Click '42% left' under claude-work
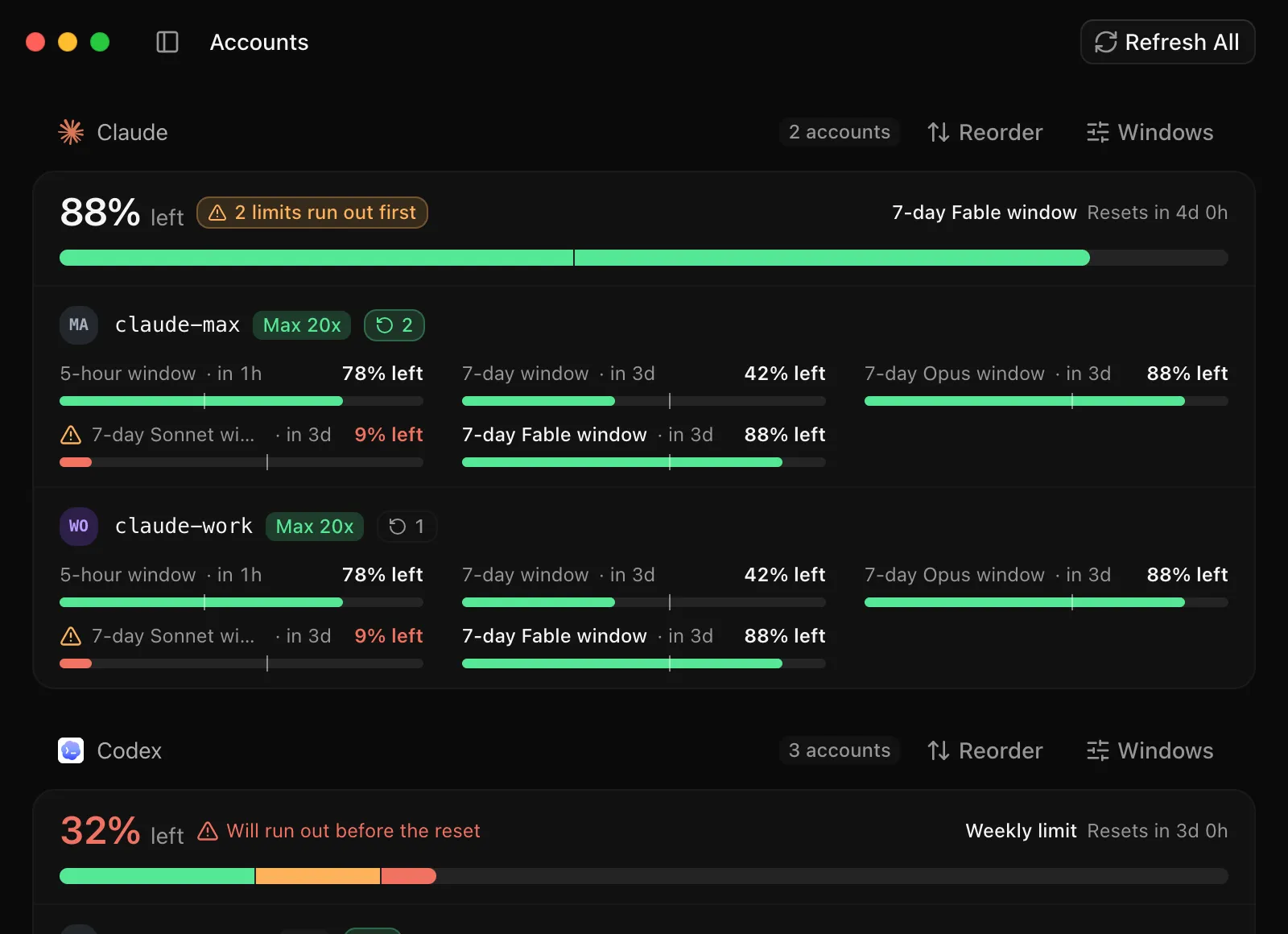 [785, 575]
